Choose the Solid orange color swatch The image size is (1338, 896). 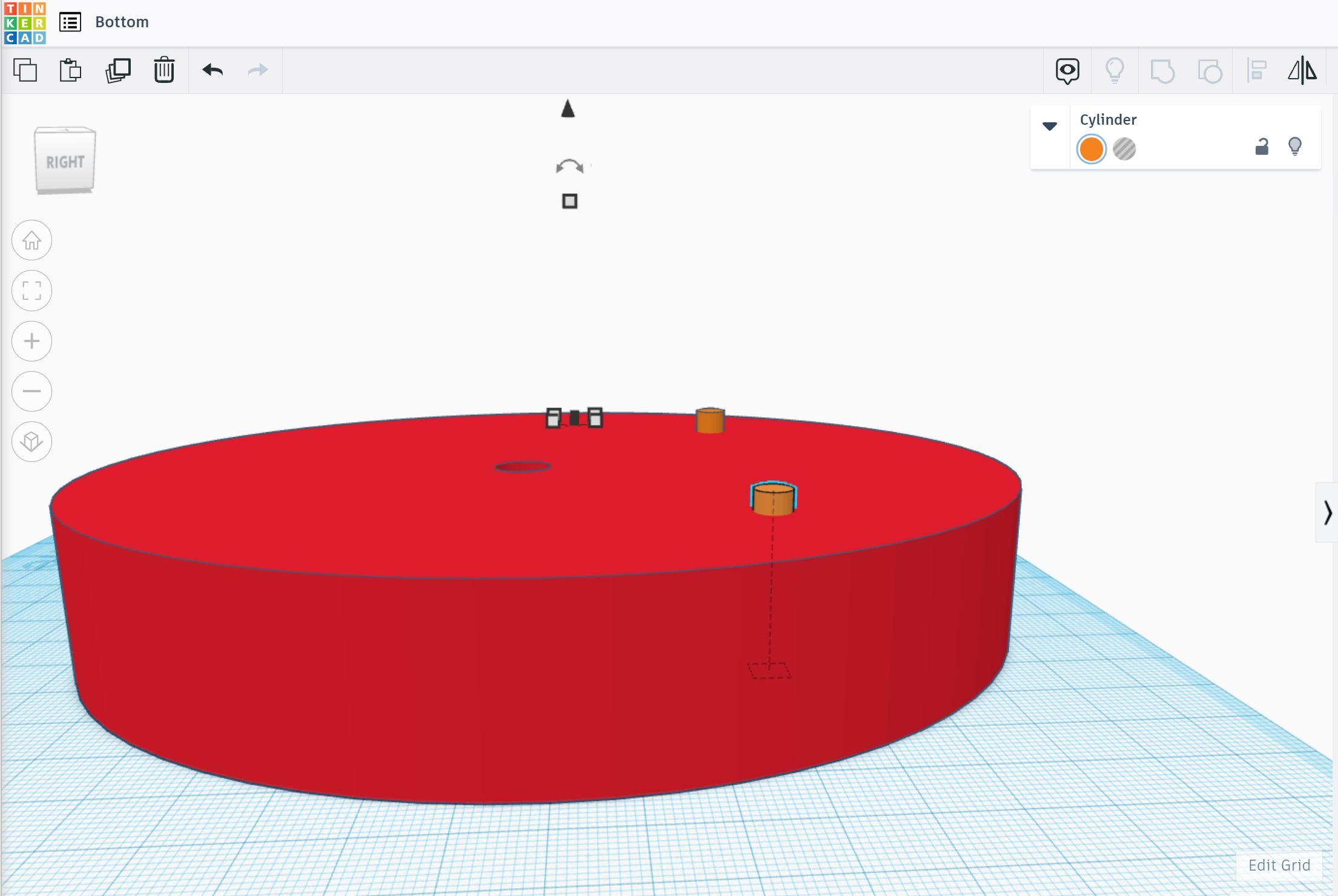(1091, 149)
